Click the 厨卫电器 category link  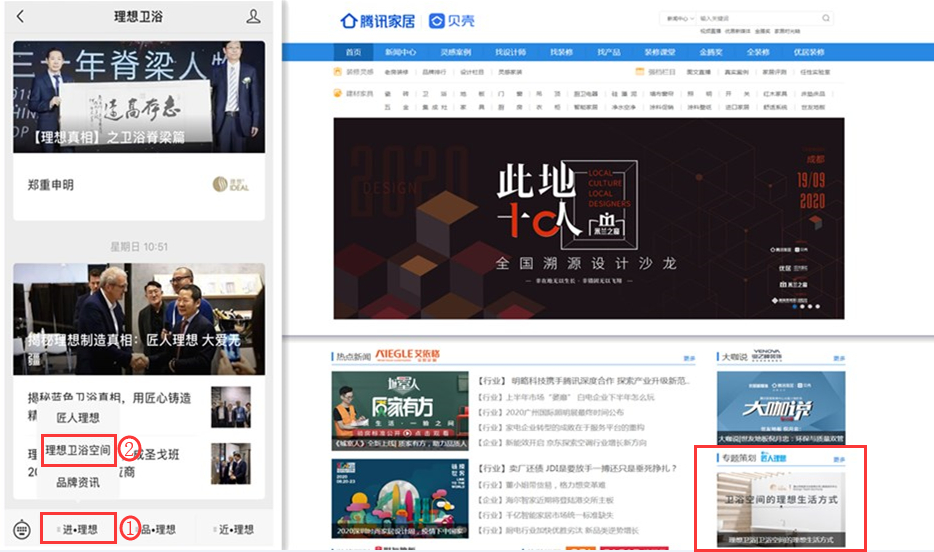point(585,93)
